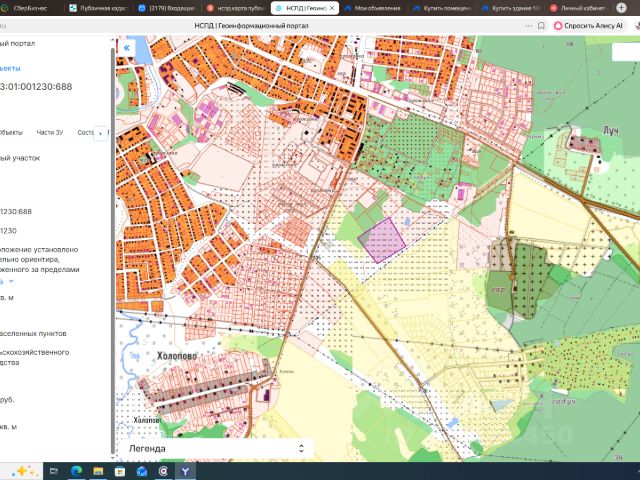Launch Microsoft Edge from the taskbar

pyautogui.click(x=76, y=471)
